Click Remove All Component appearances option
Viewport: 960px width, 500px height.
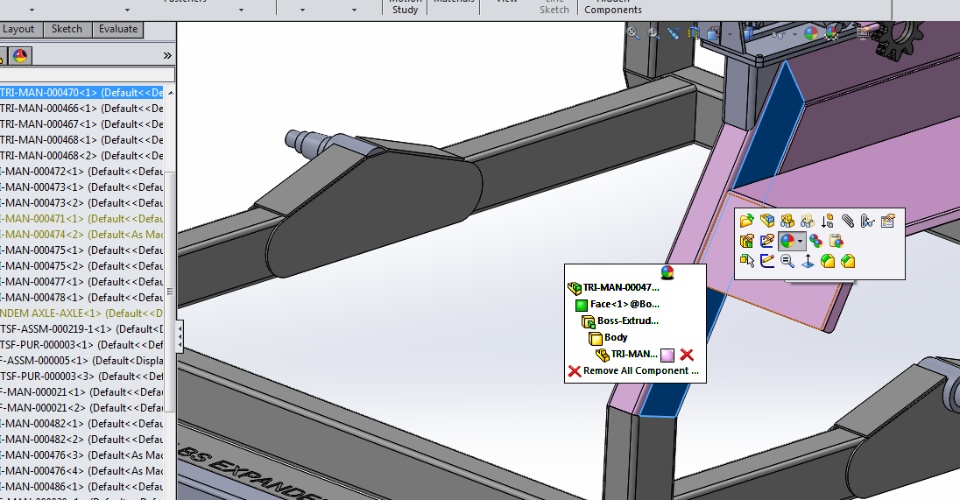[634, 371]
